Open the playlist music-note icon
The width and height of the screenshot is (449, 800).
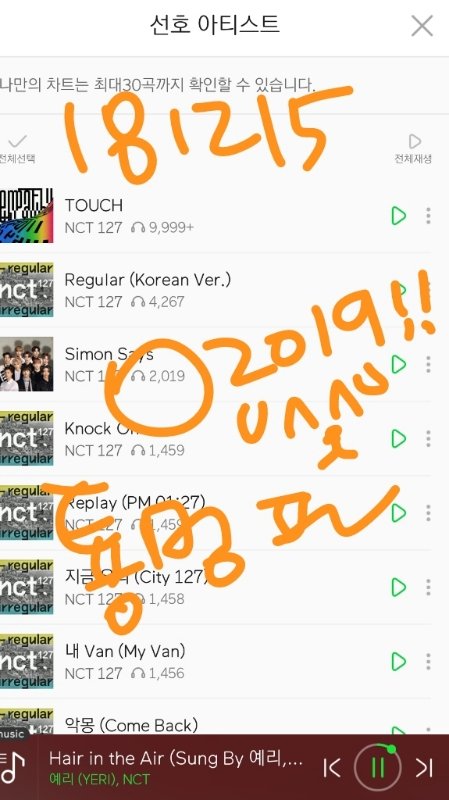[12, 768]
